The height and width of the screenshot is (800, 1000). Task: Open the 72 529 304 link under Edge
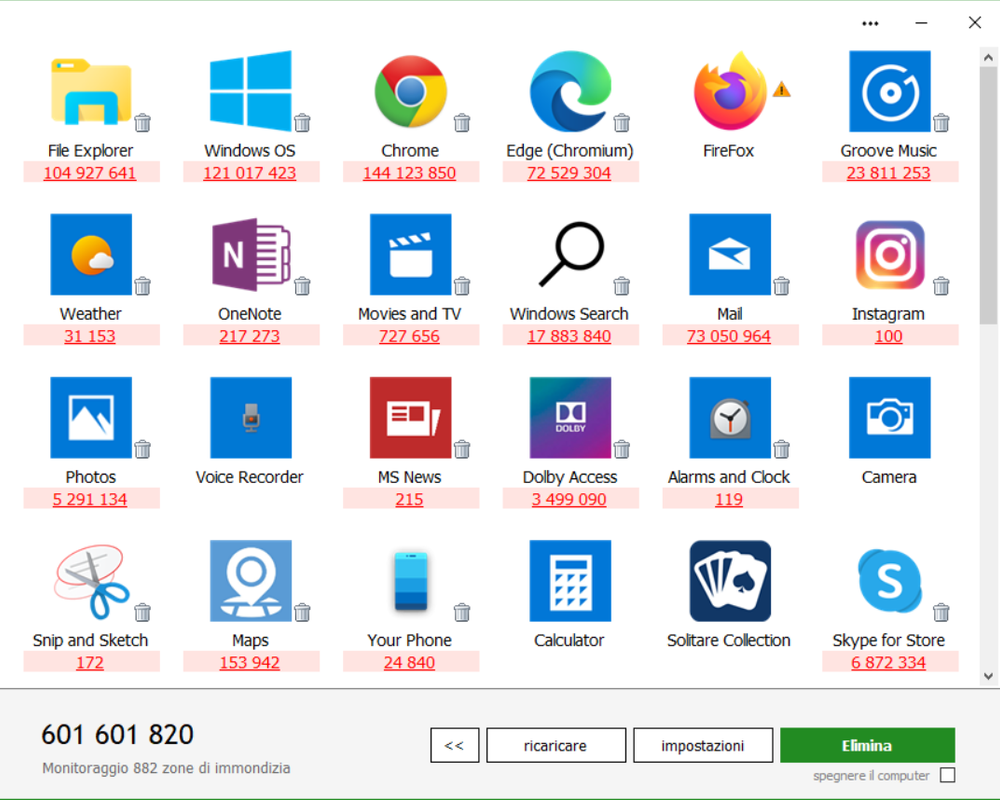pyautogui.click(x=569, y=173)
